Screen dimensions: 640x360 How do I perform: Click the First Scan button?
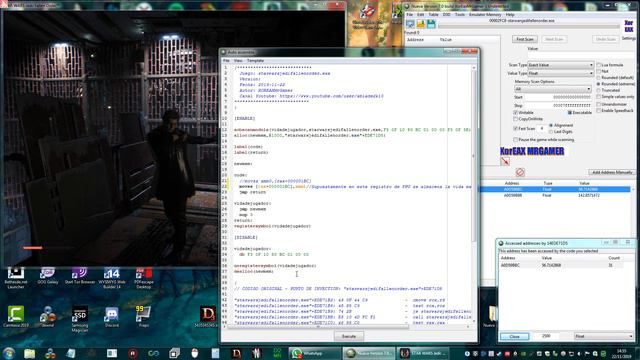(525, 39)
